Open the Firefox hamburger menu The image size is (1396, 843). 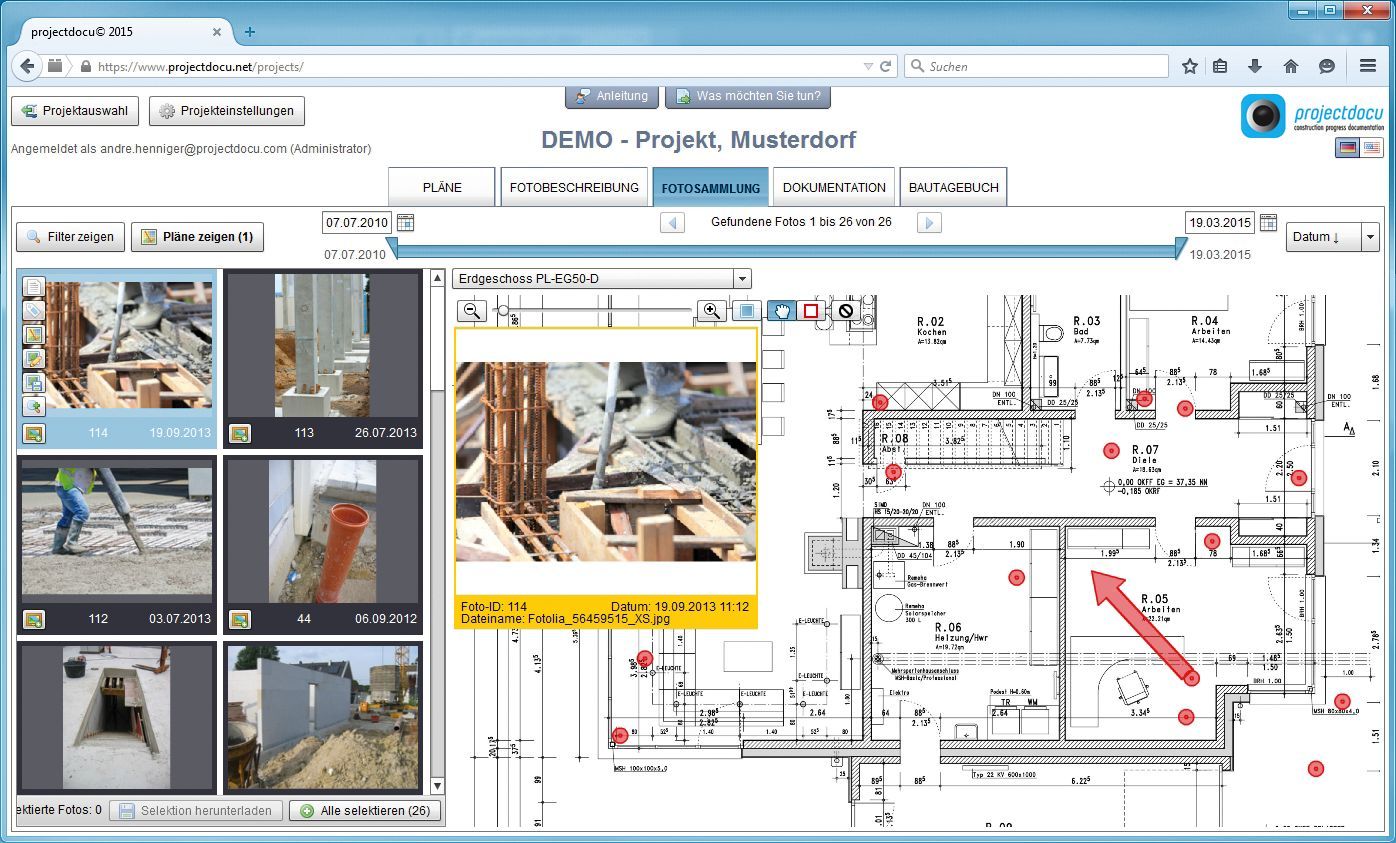[x=1368, y=66]
